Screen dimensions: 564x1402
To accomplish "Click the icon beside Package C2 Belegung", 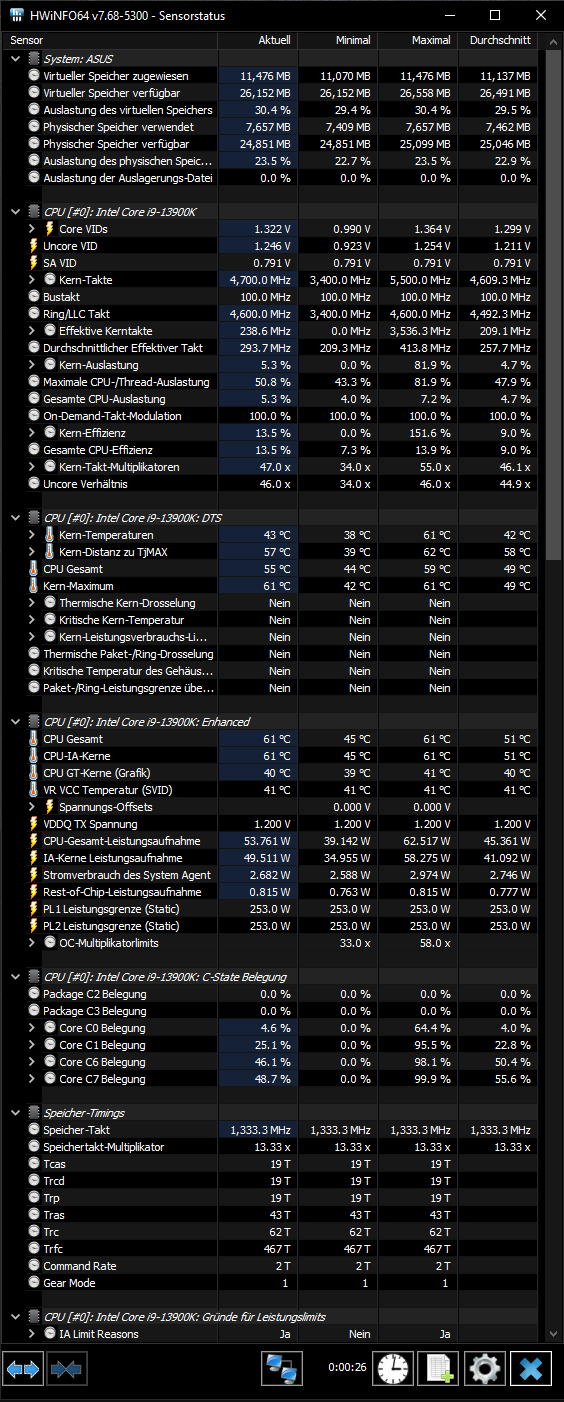I will coord(34,994).
